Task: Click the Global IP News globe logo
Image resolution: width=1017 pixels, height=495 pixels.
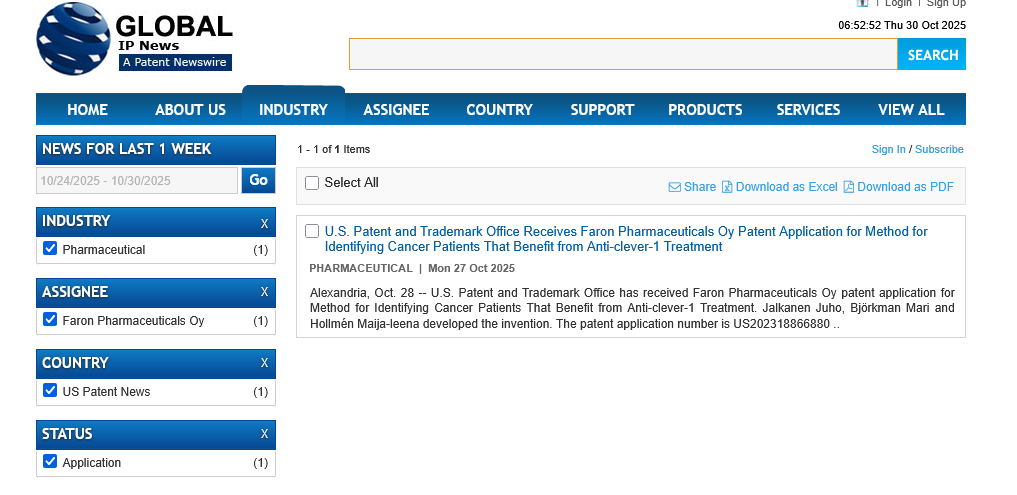Action: click(73, 40)
